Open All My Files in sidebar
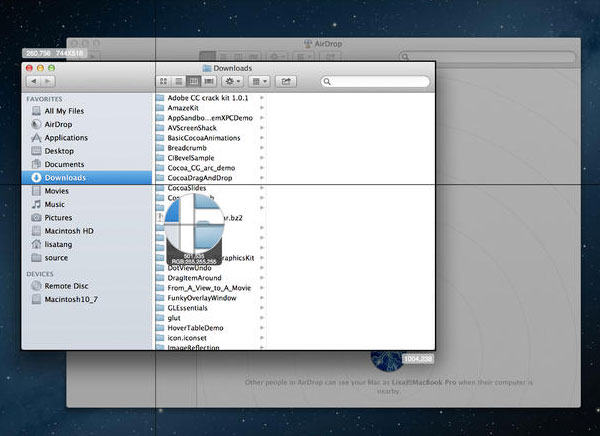 coord(87,111)
